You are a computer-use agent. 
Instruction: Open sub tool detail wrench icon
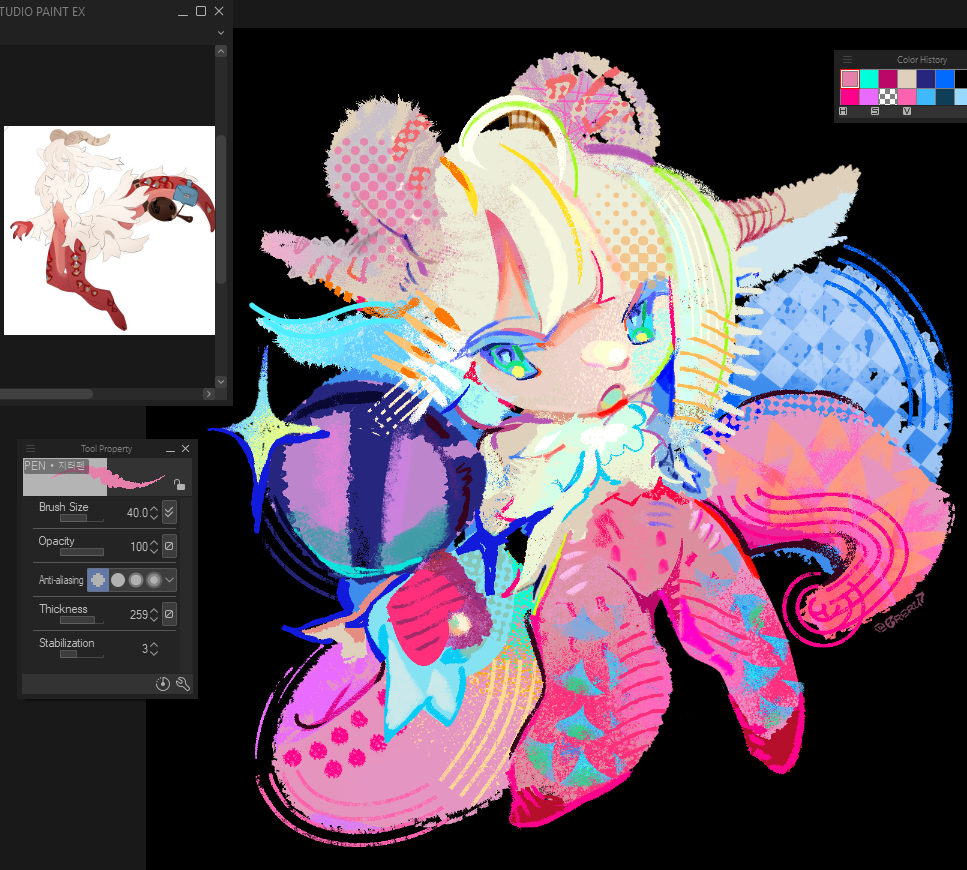[x=183, y=684]
